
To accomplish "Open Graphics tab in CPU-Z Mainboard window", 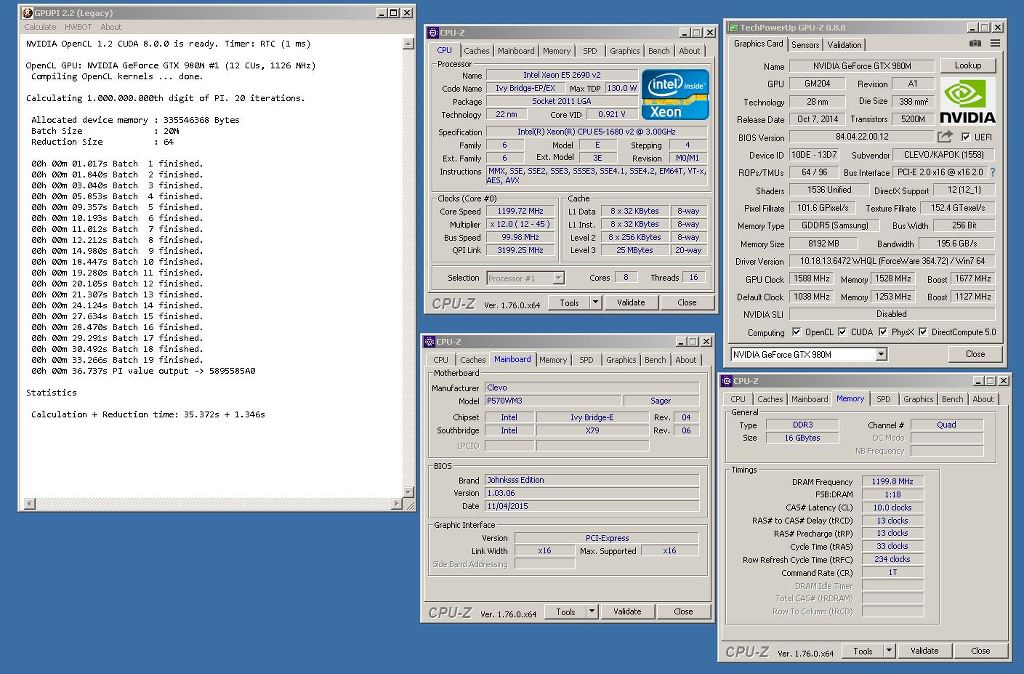I will [620, 359].
